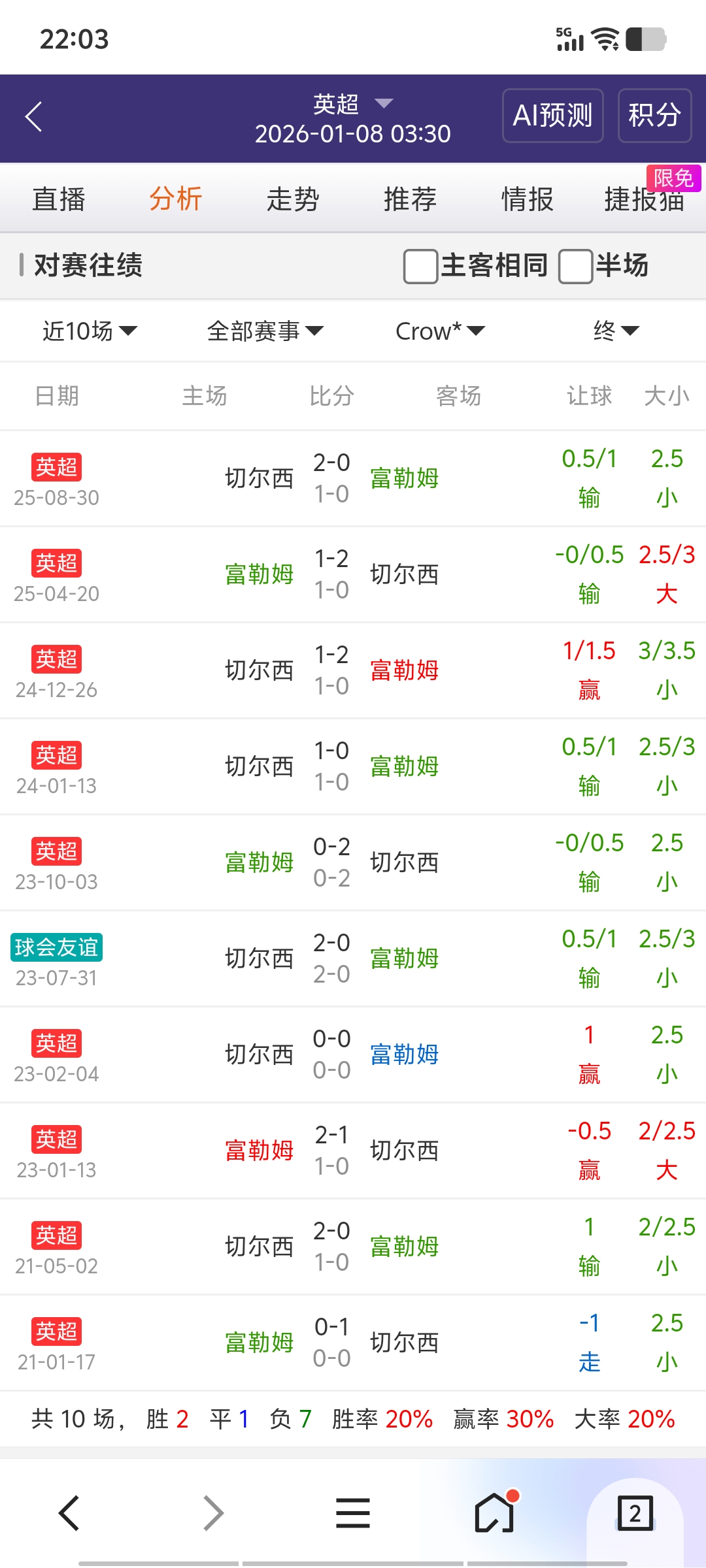Open the 积分 standings button
Screen dimensions: 706x1568
pyautogui.click(x=654, y=116)
